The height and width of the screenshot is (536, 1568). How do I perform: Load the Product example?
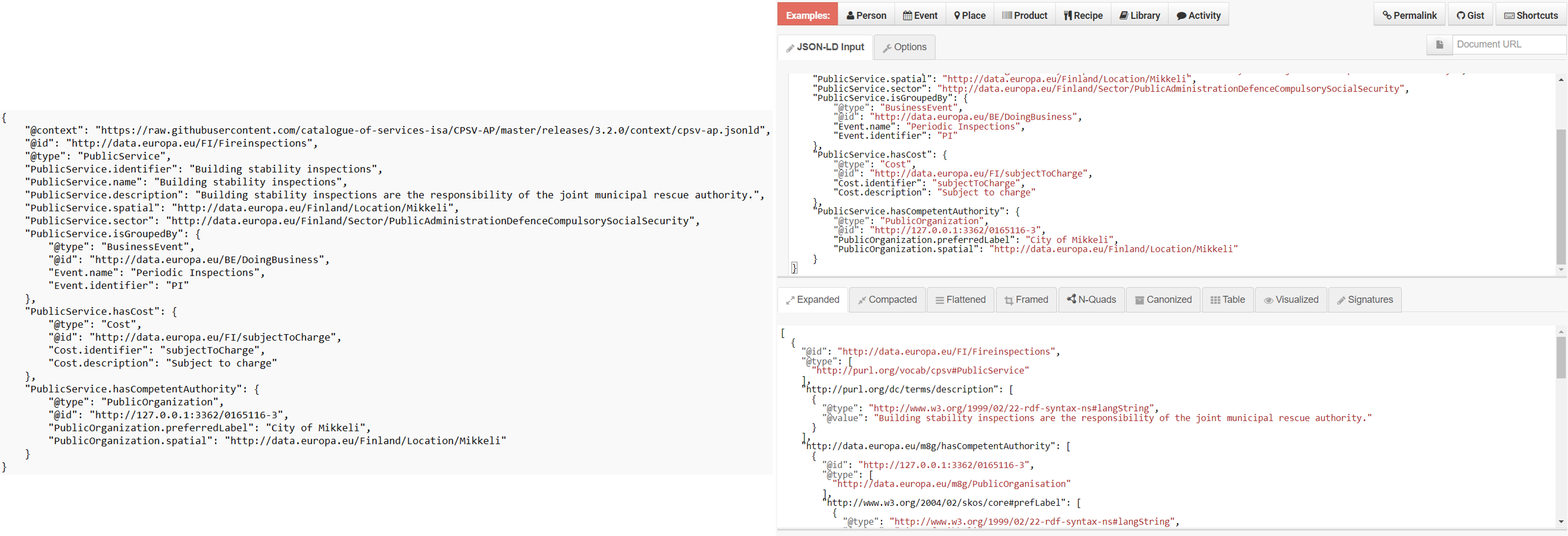[x=1025, y=15]
